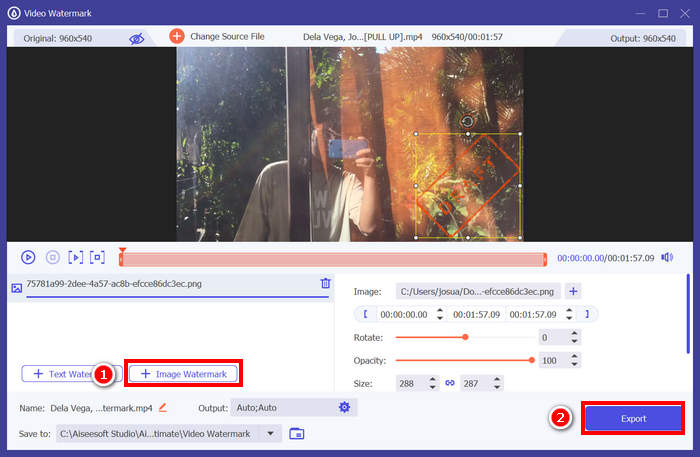
Task: Delete the image watermark with trash icon
Action: (x=325, y=284)
